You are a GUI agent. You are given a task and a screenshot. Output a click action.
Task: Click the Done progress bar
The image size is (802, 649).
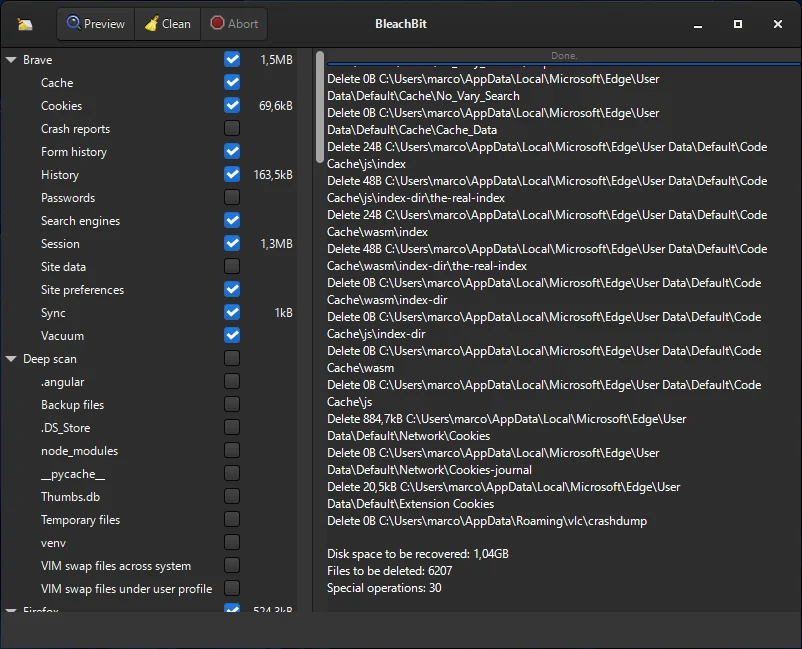[564, 56]
